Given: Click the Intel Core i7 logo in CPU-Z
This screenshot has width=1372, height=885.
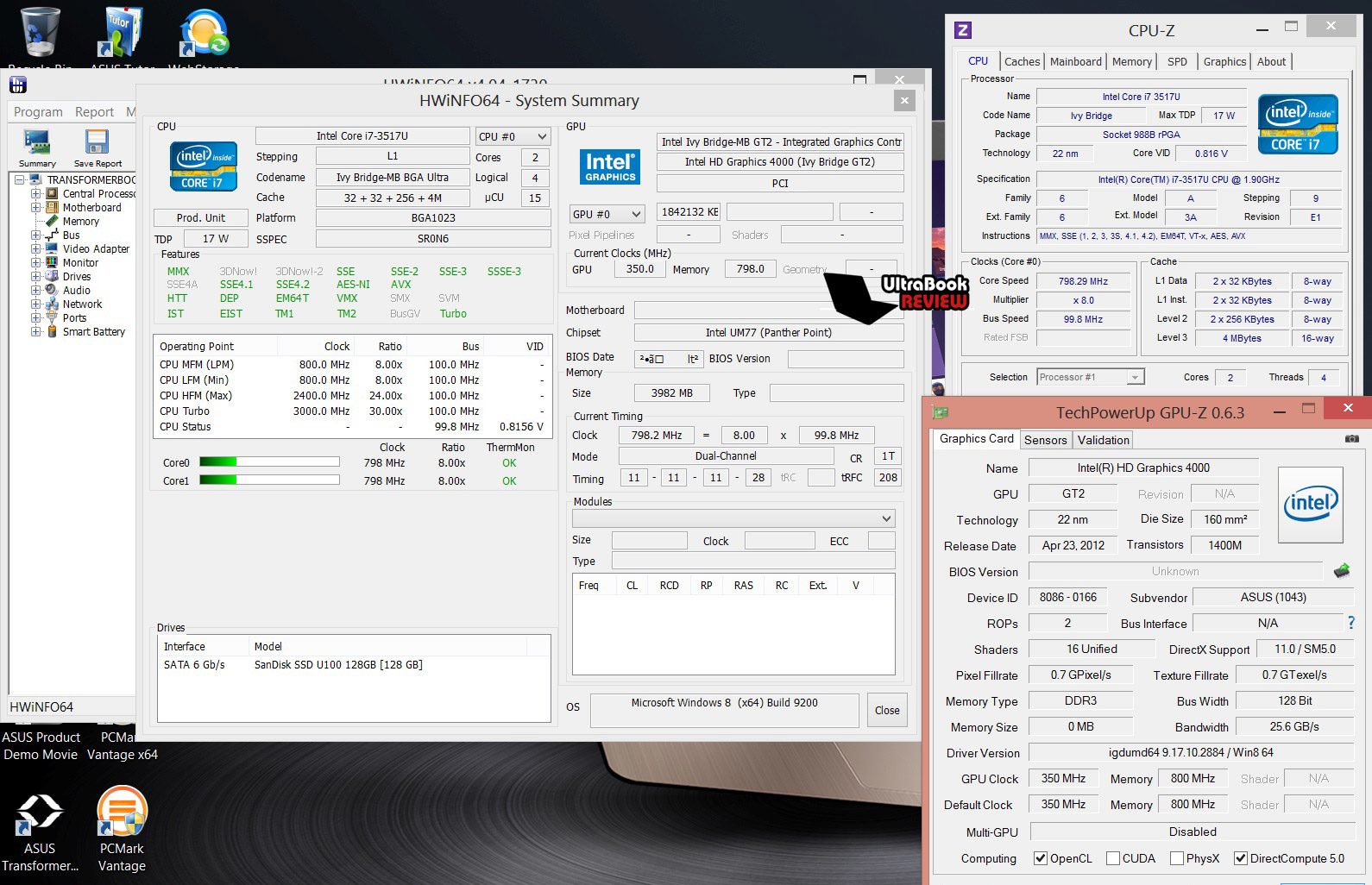Looking at the screenshot, I should point(1298,123).
